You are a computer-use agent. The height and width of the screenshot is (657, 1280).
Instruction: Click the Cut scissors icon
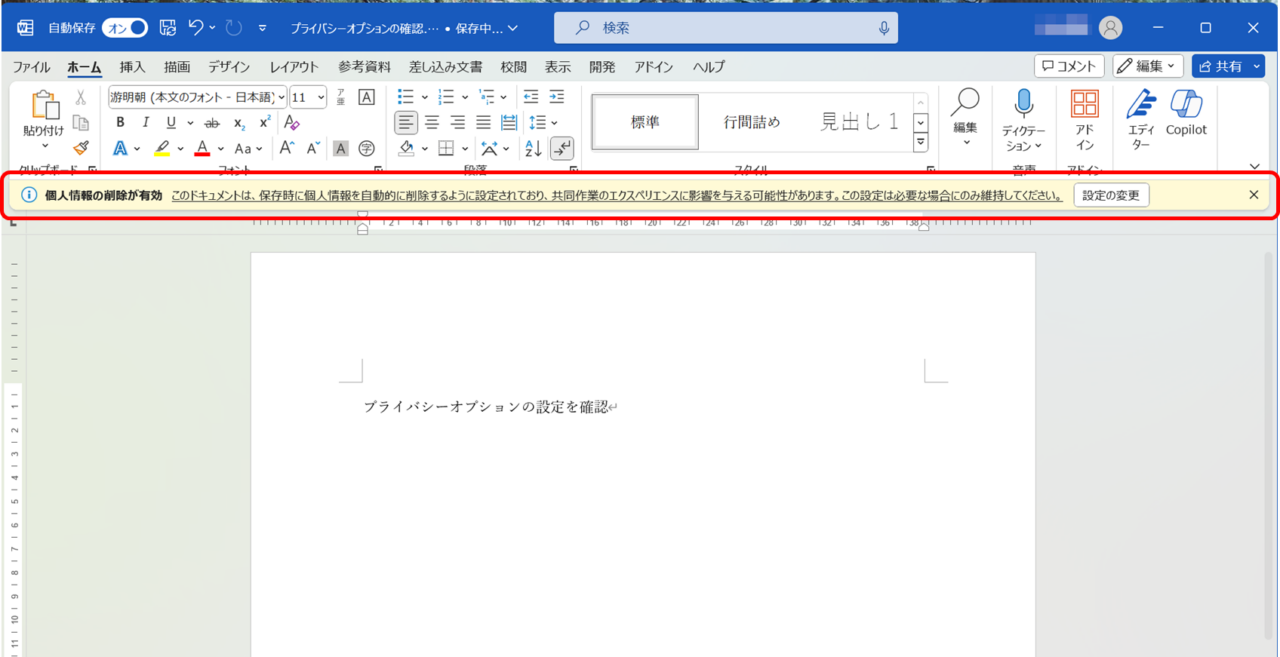pyautogui.click(x=81, y=97)
